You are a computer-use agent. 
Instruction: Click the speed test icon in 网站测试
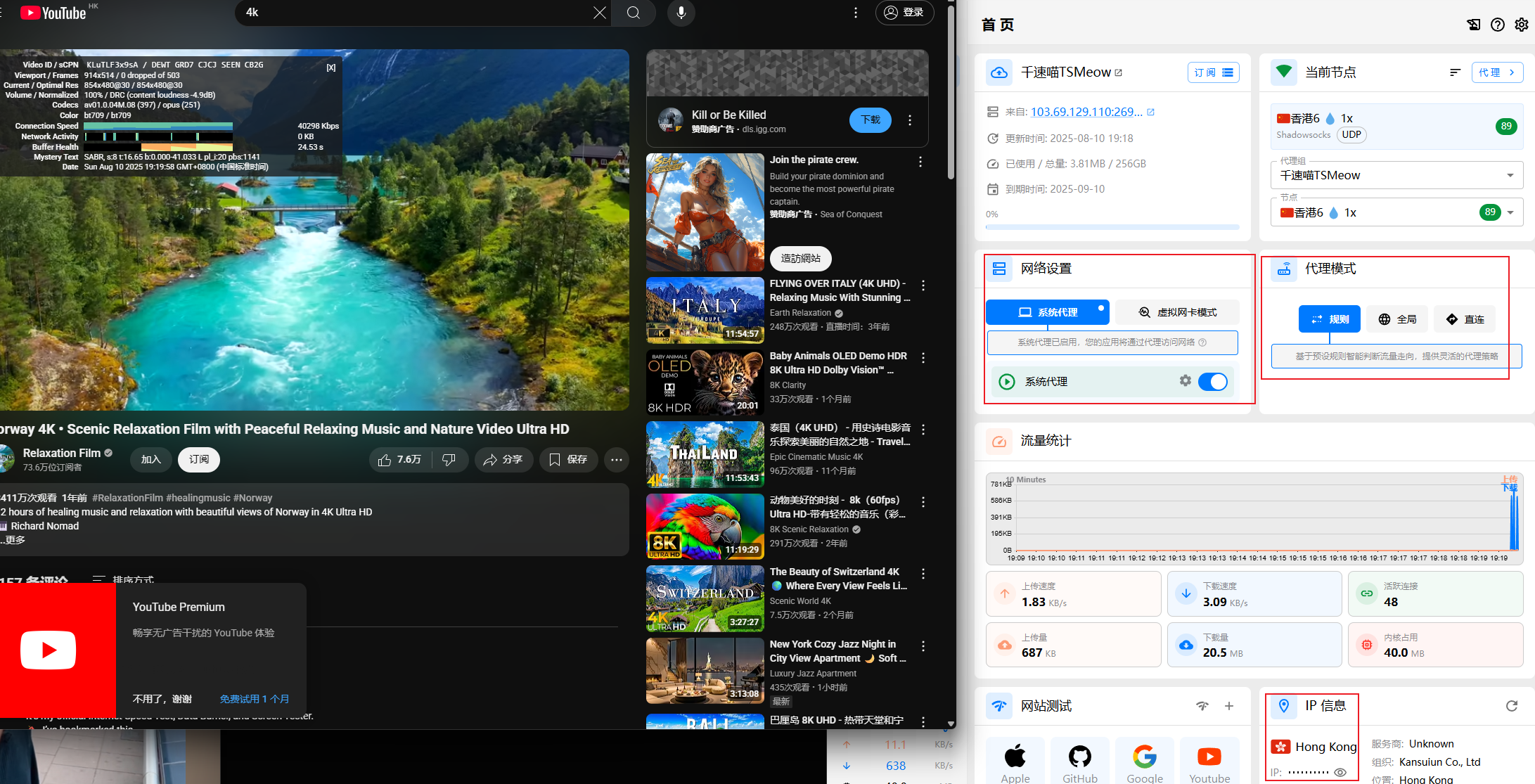click(x=1202, y=706)
